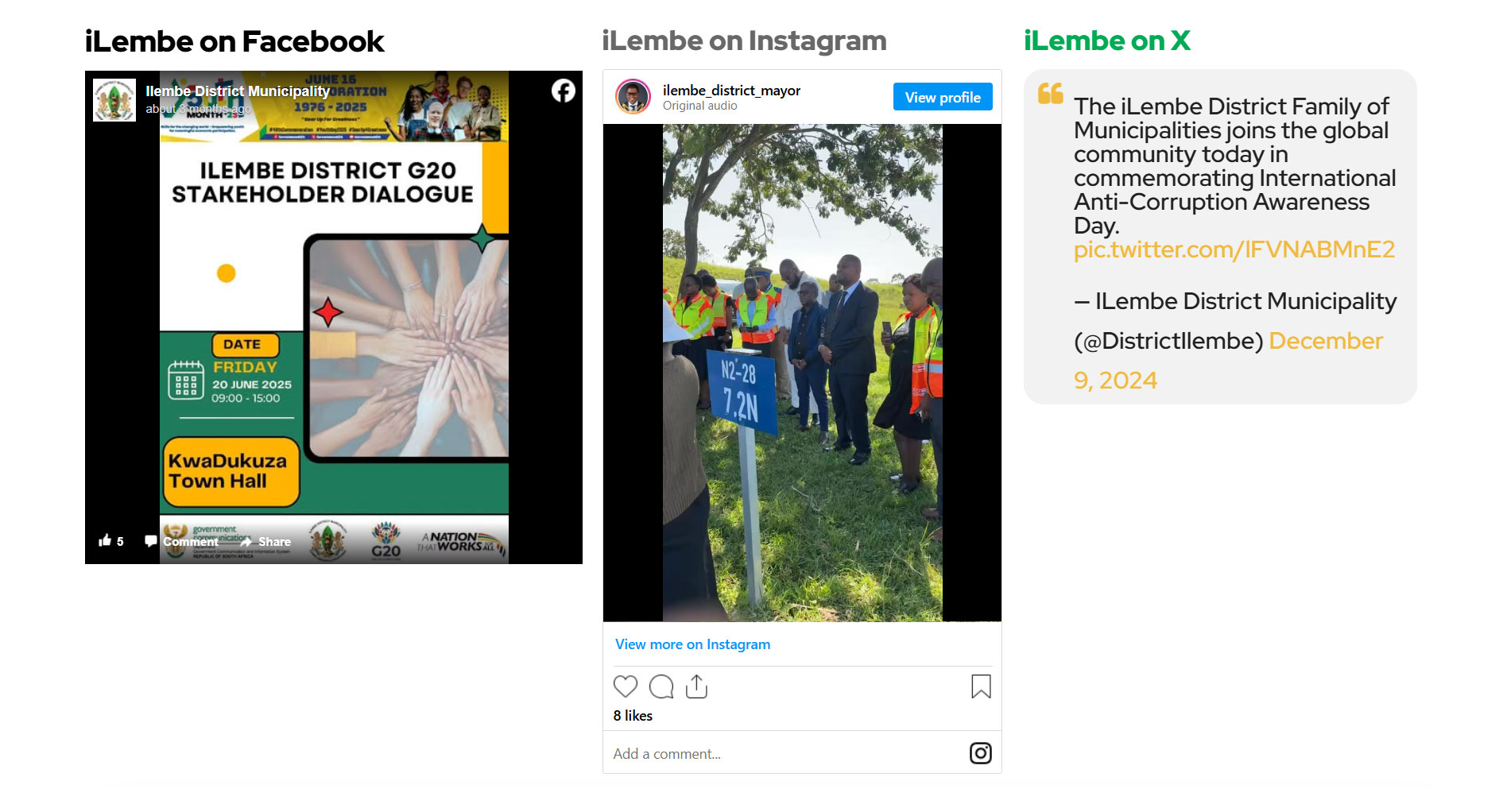Click the Instagram logo beside comment field
1507x812 pixels.
pyautogui.click(x=981, y=753)
